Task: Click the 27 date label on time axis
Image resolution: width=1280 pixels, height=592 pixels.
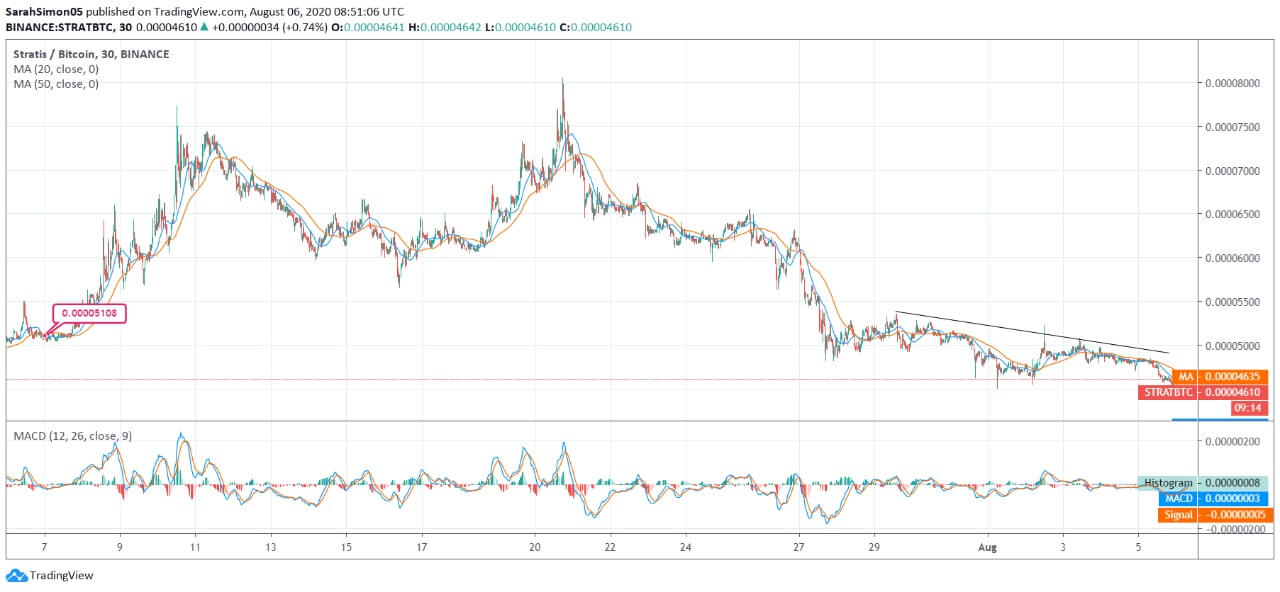Action: [798, 548]
